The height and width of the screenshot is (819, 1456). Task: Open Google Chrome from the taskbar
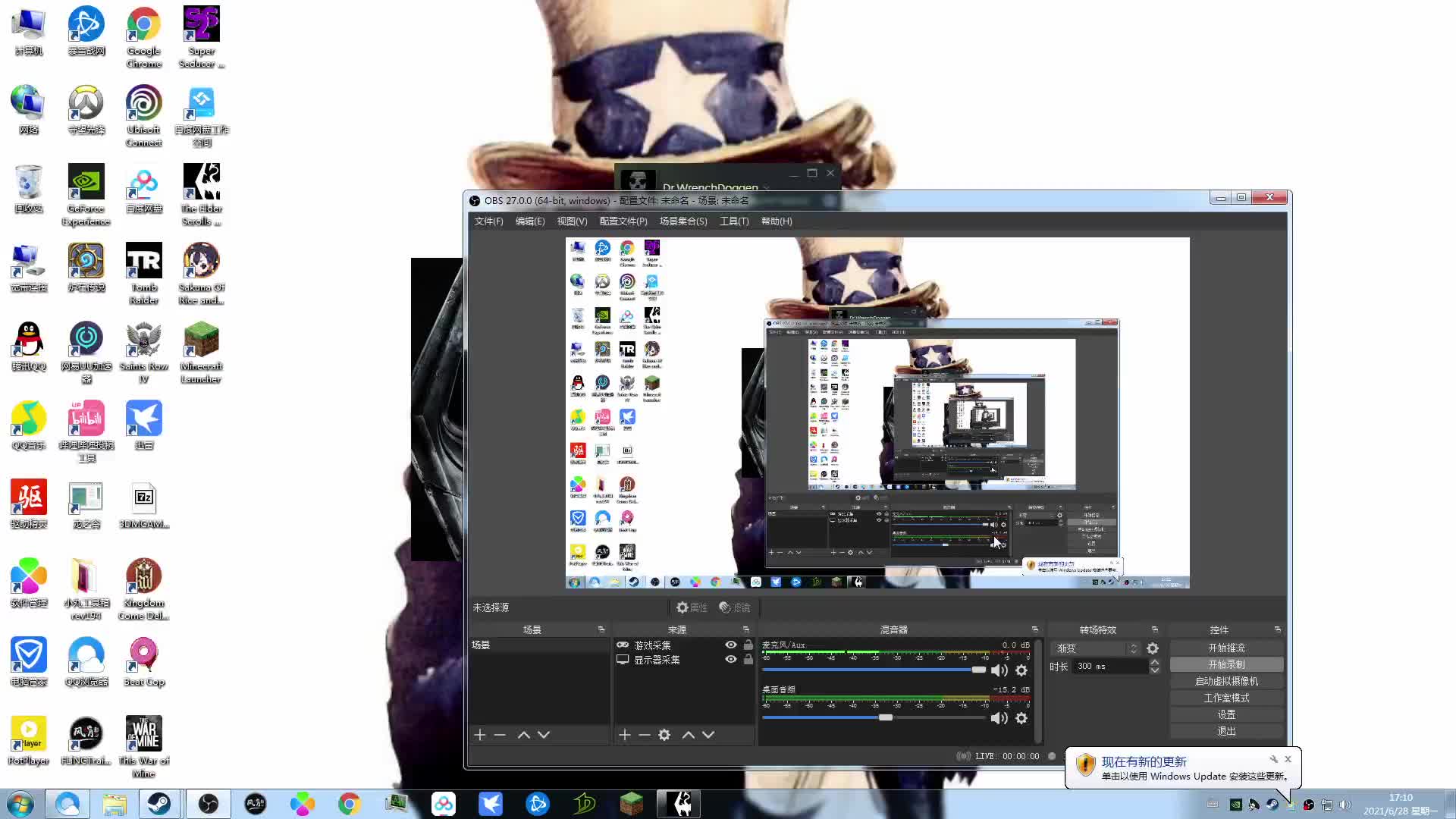pyautogui.click(x=349, y=804)
